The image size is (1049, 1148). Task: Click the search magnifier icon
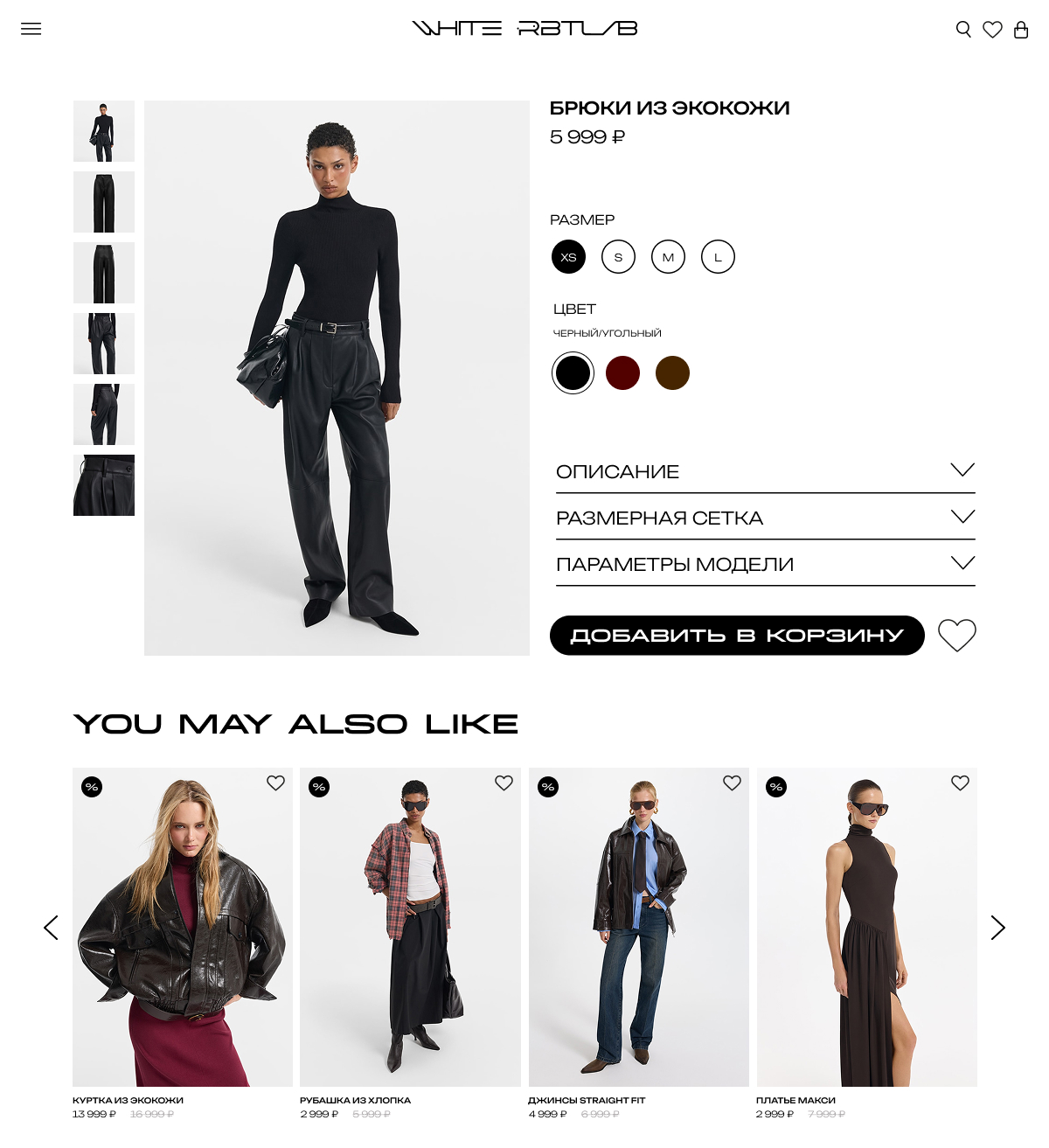click(x=963, y=30)
